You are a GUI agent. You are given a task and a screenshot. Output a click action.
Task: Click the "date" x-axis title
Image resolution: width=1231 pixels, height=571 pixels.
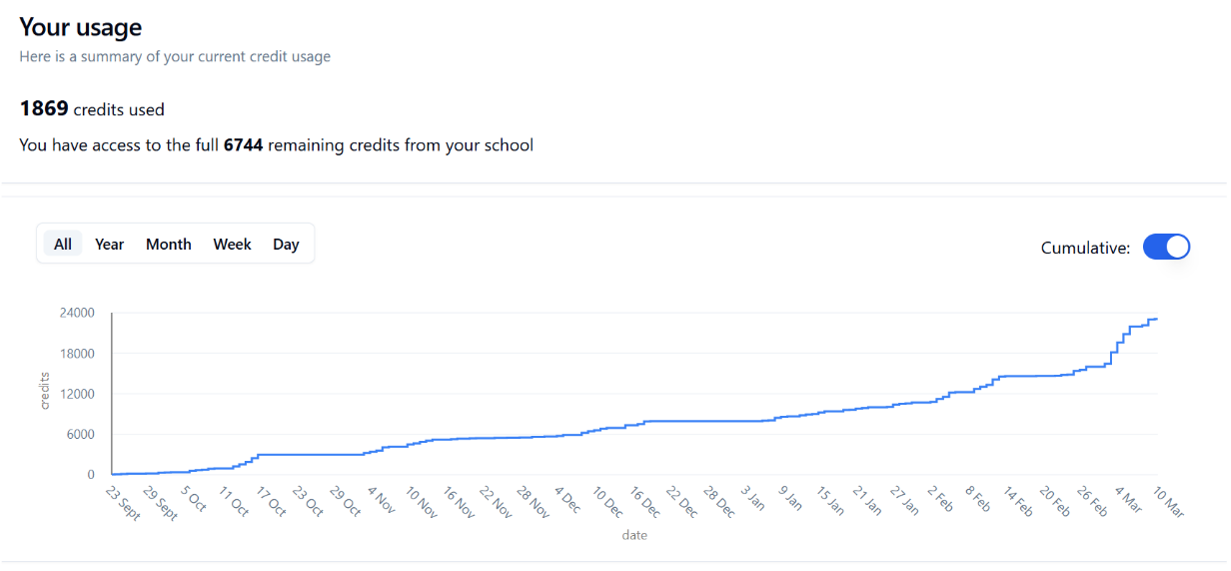point(634,536)
